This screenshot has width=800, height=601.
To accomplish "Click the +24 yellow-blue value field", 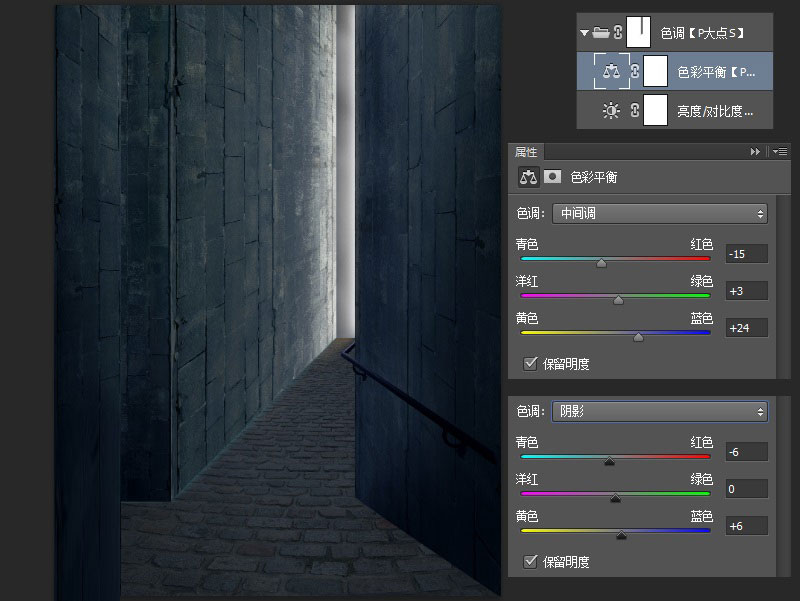I will pos(746,328).
